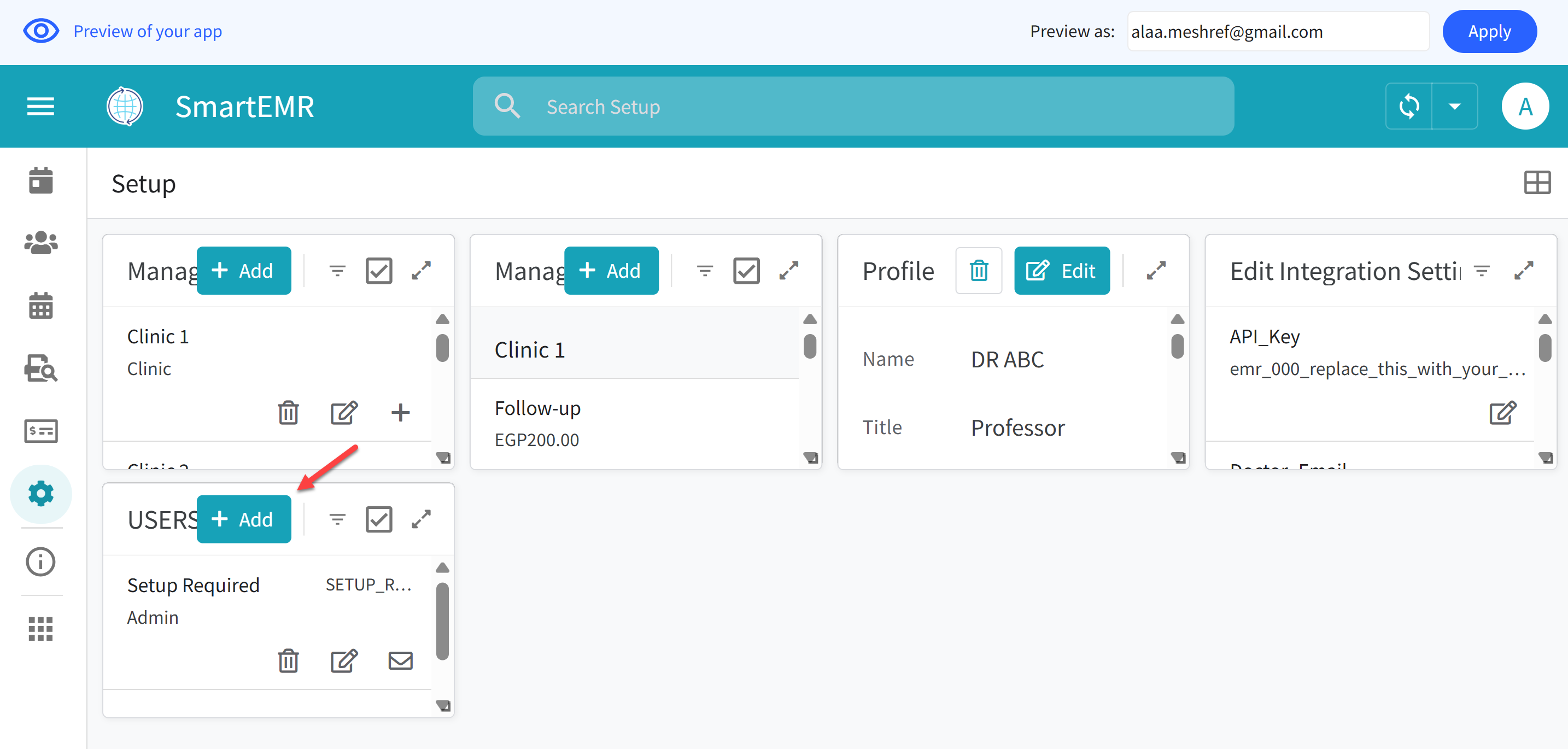Click the info circle sidebar icon
The image size is (1568, 749).
pos(41,561)
